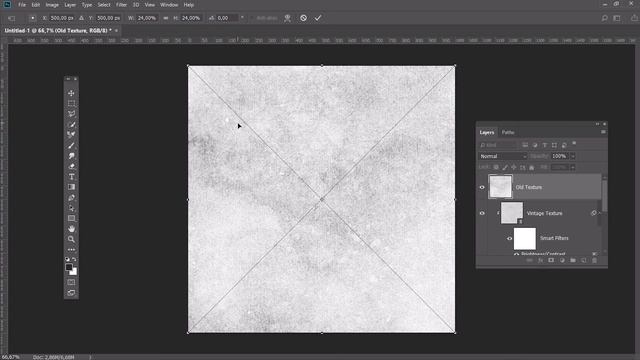640x360 pixels.
Task: Select the Old Texture layer thumbnail
Action: click(500, 187)
